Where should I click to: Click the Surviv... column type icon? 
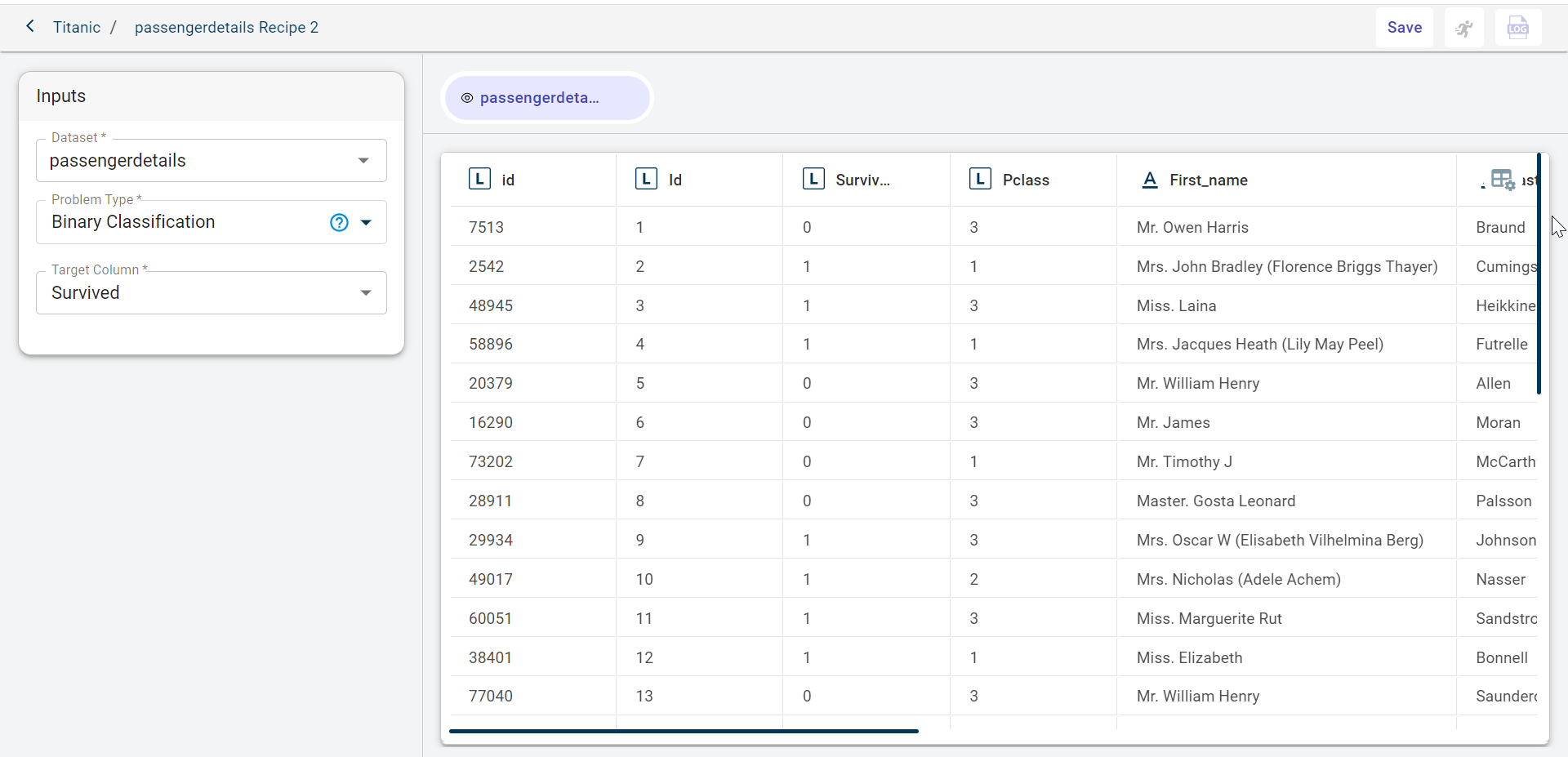[813, 179]
